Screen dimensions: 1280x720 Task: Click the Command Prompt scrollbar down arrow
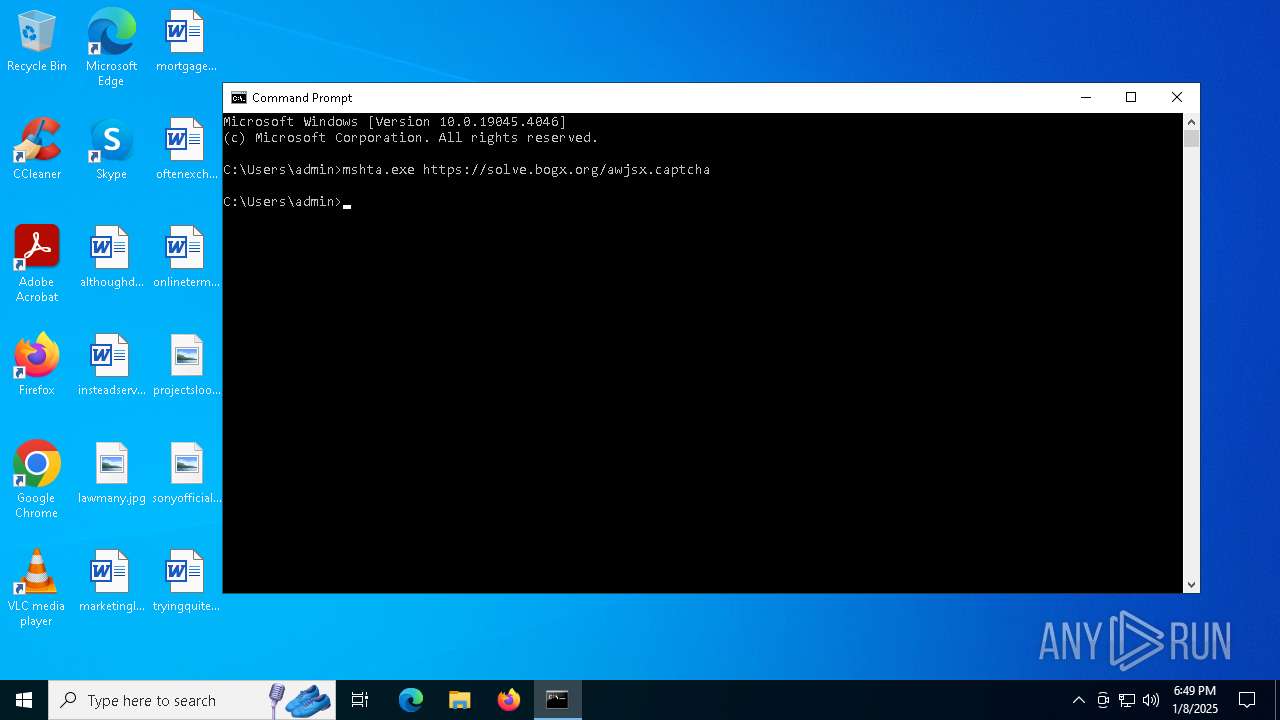[x=1191, y=585]
